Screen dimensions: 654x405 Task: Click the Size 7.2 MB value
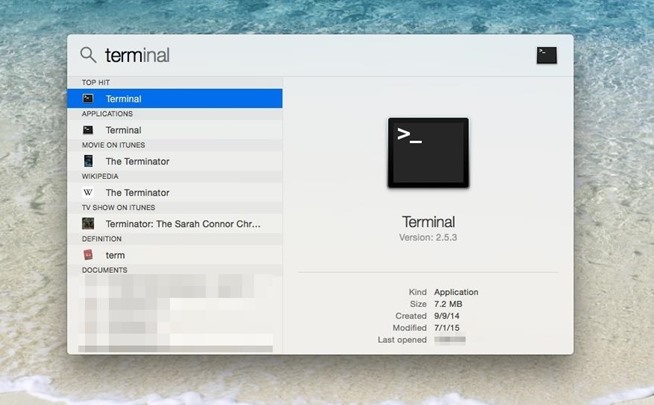pyautogui.click(x=450, y=304)
